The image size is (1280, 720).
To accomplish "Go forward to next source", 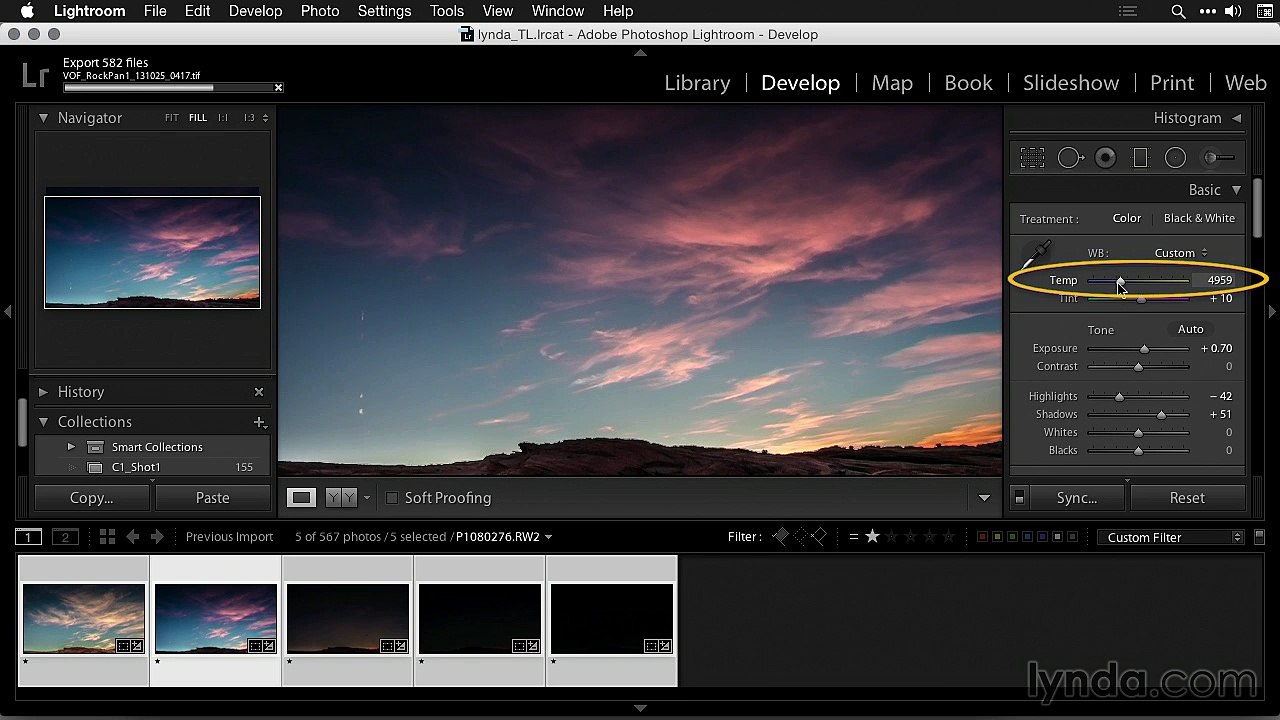I will click(x=157, y=537).
